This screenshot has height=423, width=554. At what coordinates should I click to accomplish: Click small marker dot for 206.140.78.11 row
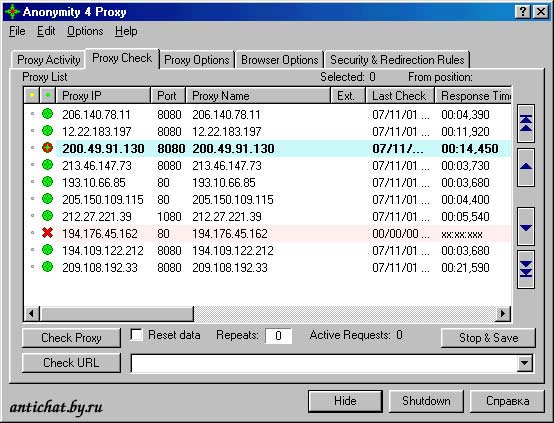click(x=33, y=114)
